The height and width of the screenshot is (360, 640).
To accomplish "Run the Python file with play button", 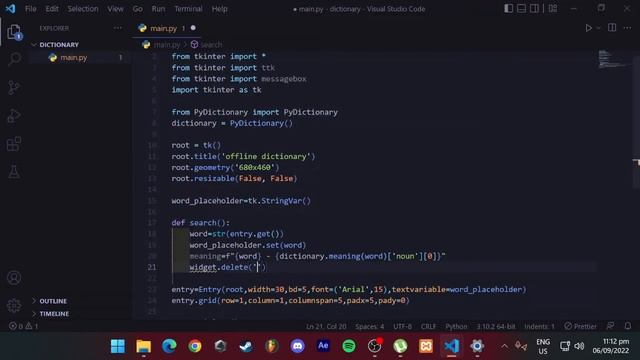I will point(588,28).
